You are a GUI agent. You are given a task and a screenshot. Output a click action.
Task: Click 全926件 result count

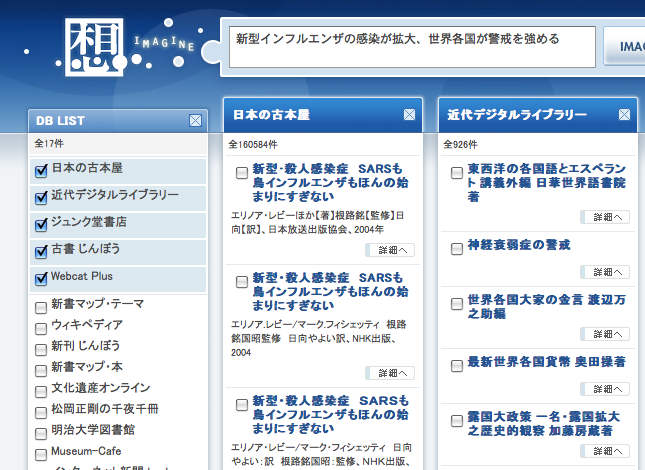coord(460,145)
